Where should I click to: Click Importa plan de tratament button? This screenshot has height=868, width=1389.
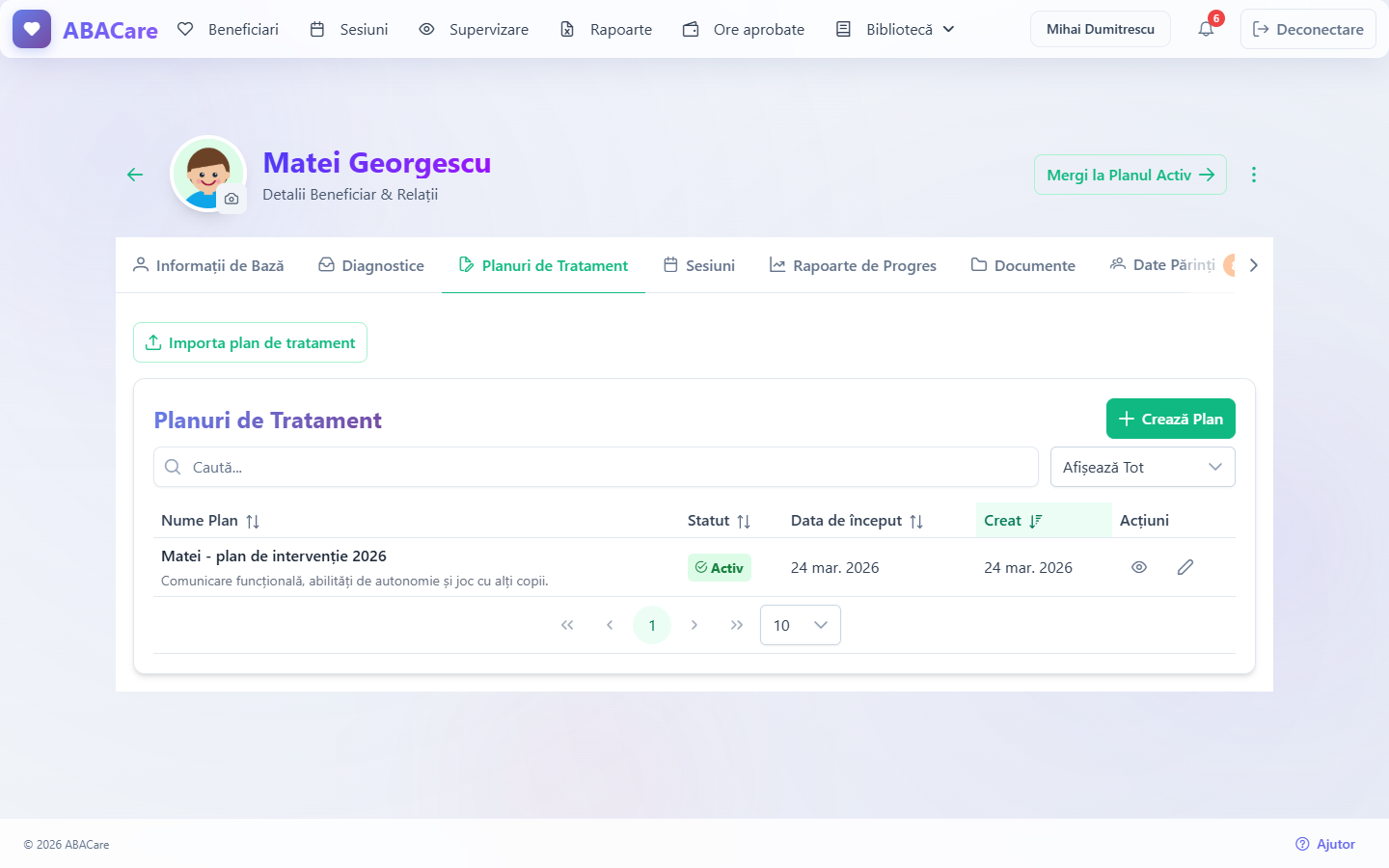250,342
